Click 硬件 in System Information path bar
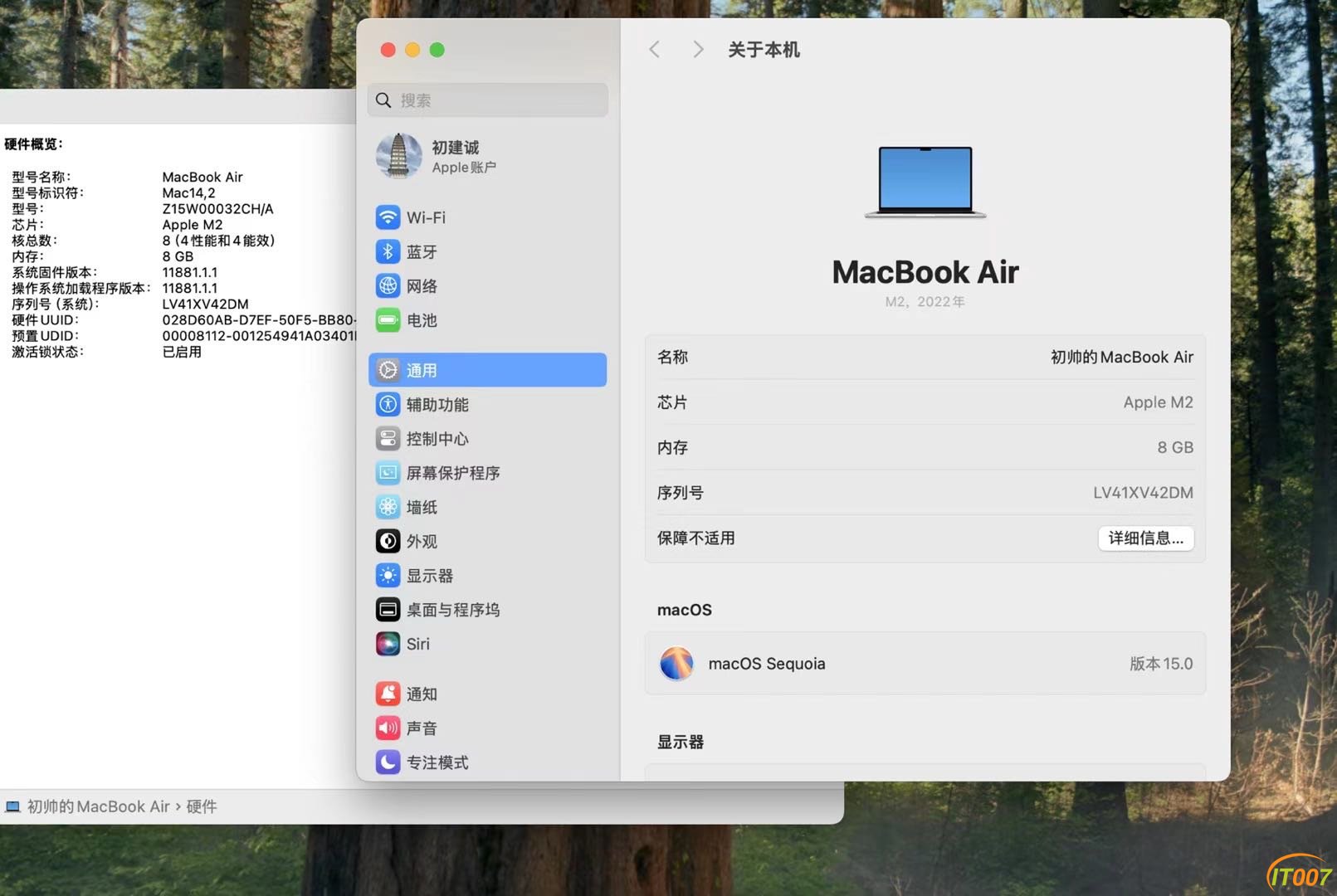Image resolution: width=1337 pixels, height=896 pixels. [x=202, y=806]
